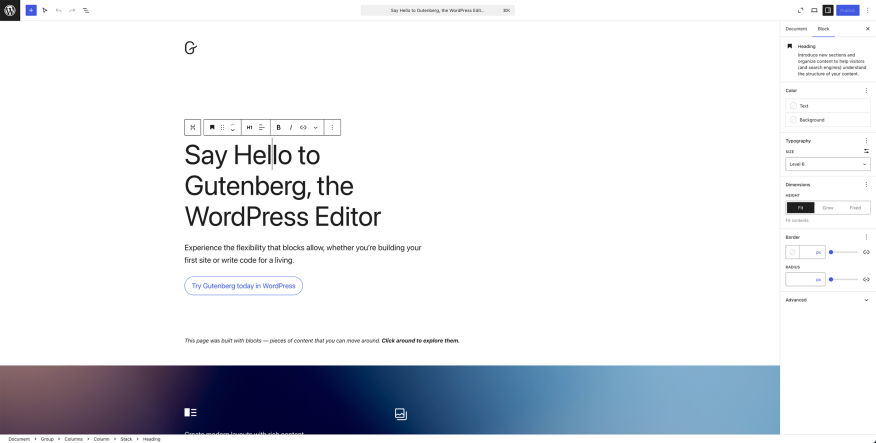
Task: Click the border color swatch
Action: click(x=792, y=252)
